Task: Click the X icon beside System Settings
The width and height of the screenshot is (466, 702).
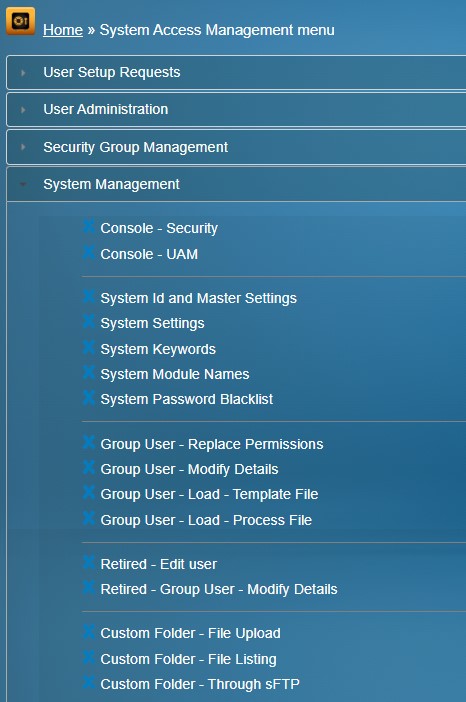Action: pos(89,321)
